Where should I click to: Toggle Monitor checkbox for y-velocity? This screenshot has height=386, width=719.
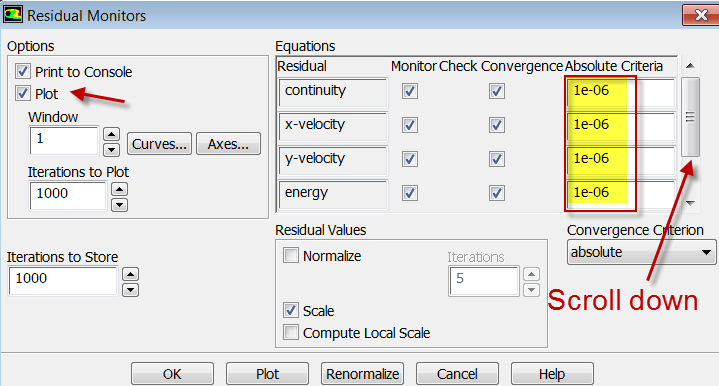409,159
